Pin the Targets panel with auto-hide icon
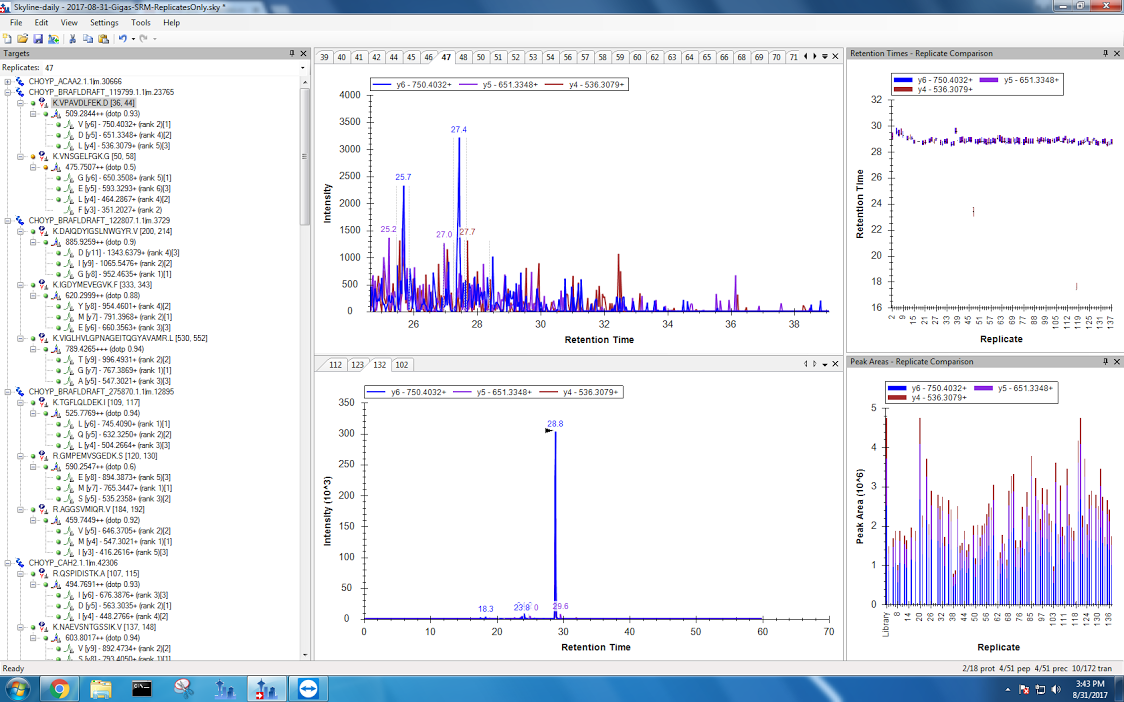Image resolution: width=1124 pixels, height=702 pixels. [292, 53]
